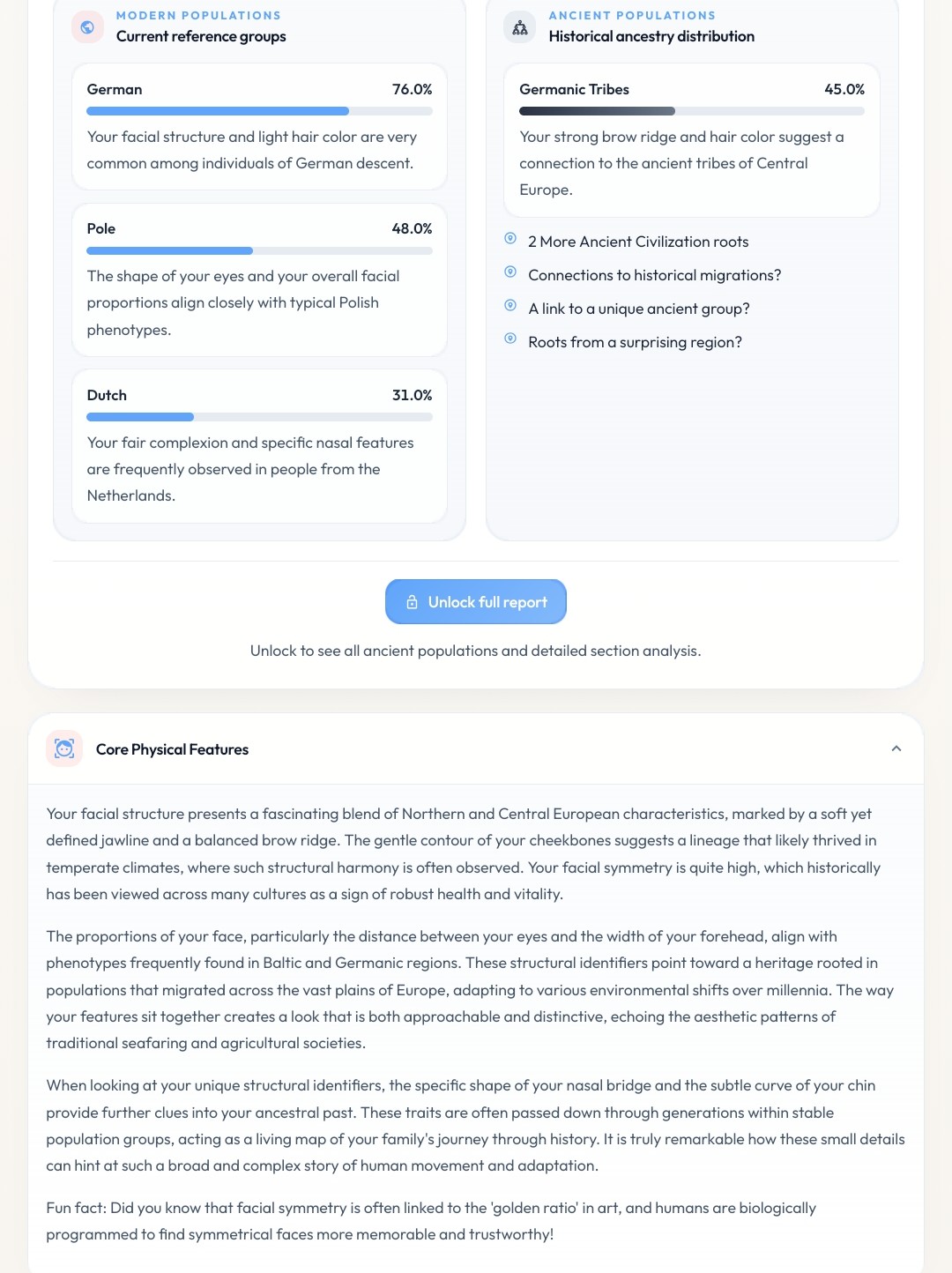Click the lock icon on Unlock button
The image size is (952, 1273).
(412, 602)
